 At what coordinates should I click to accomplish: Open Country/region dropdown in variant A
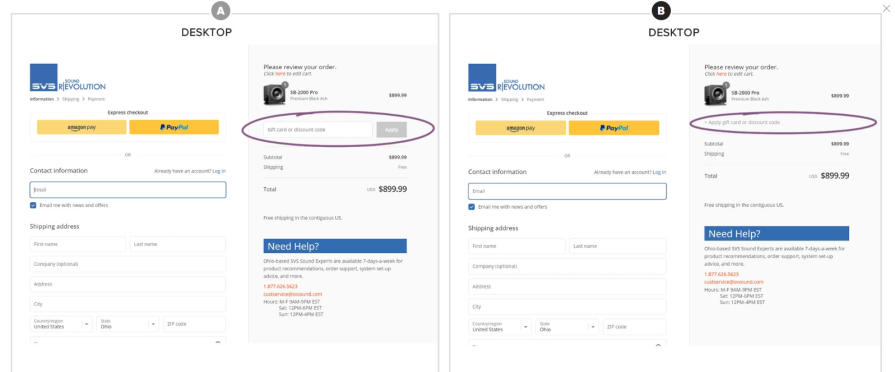point(61,324)
